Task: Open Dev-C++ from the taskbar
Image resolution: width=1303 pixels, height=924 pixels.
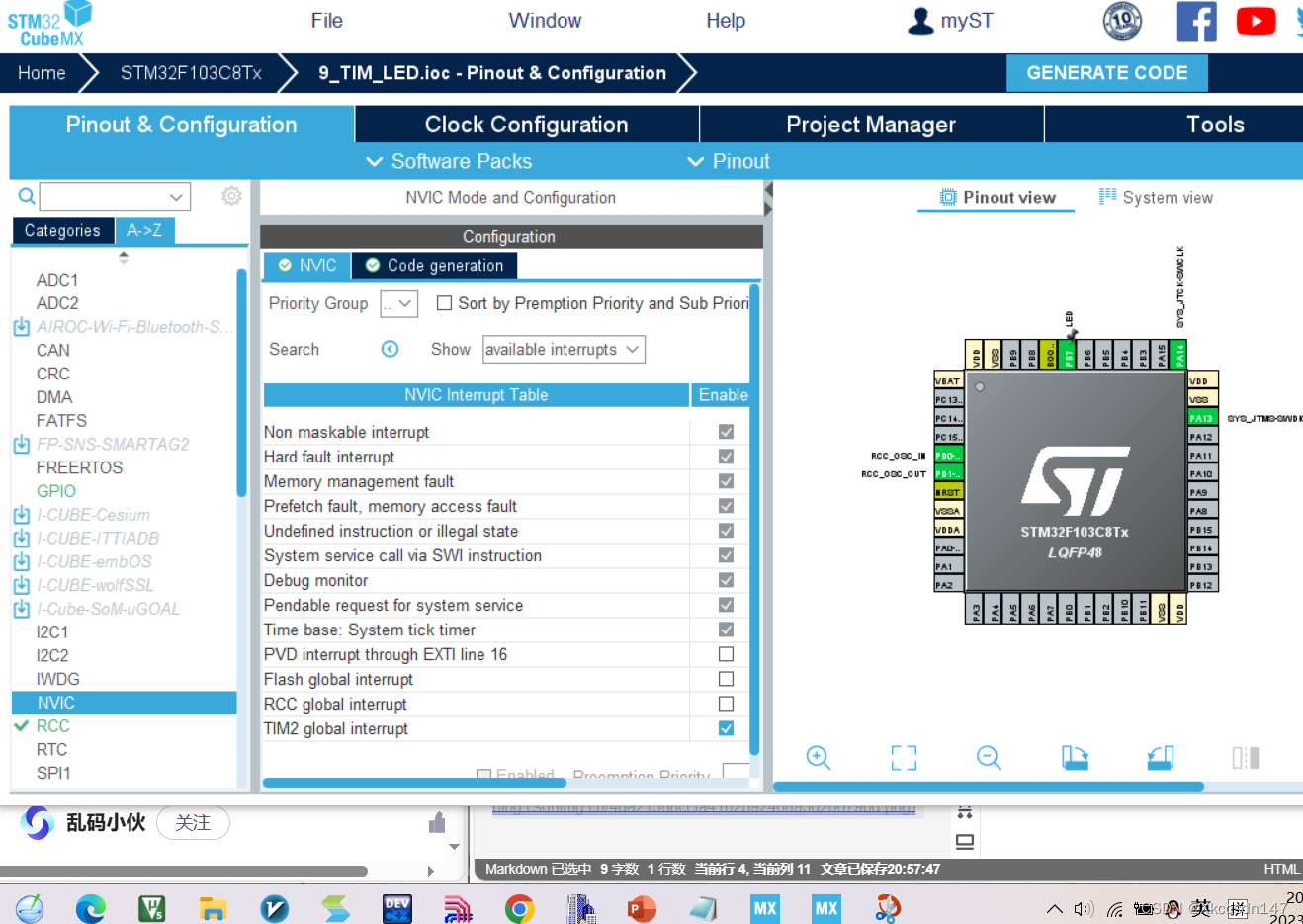Action: point(397,908)
